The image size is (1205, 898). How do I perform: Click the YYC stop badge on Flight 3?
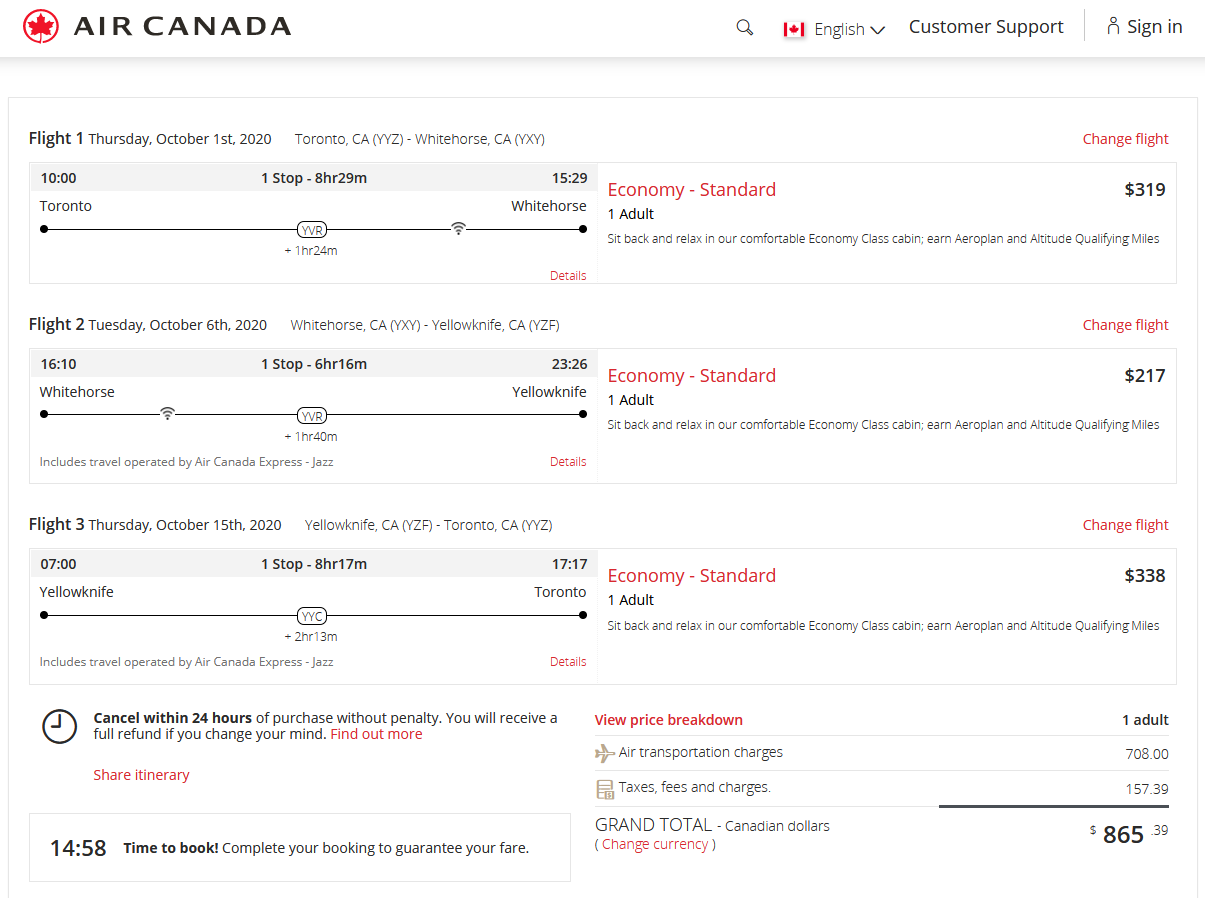[x=312, y=616]
